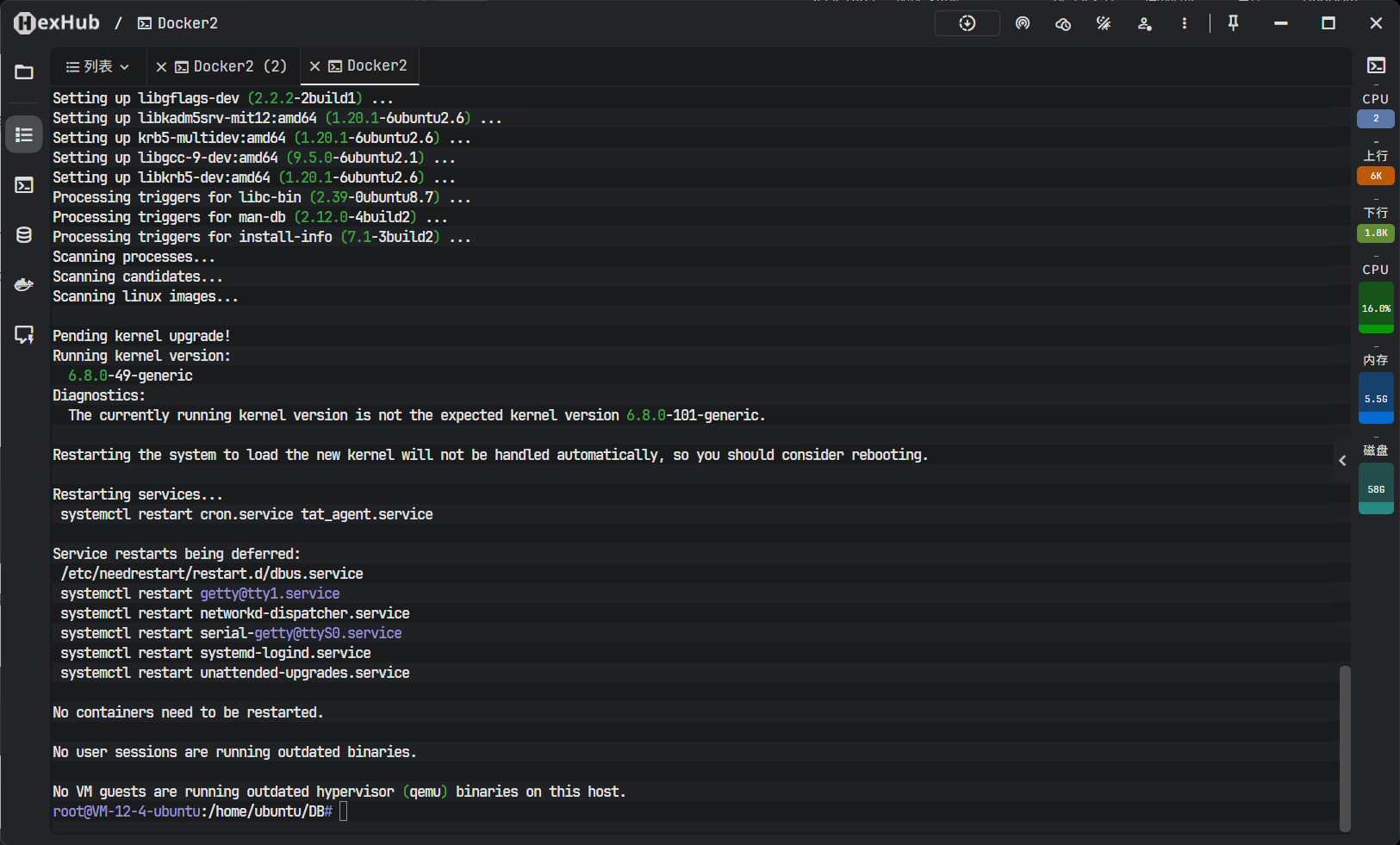This screenshot has height=845, width=1400.
Task: Click the terminal vertical scrollbar thumb
Action: (x=1345, y=749)
